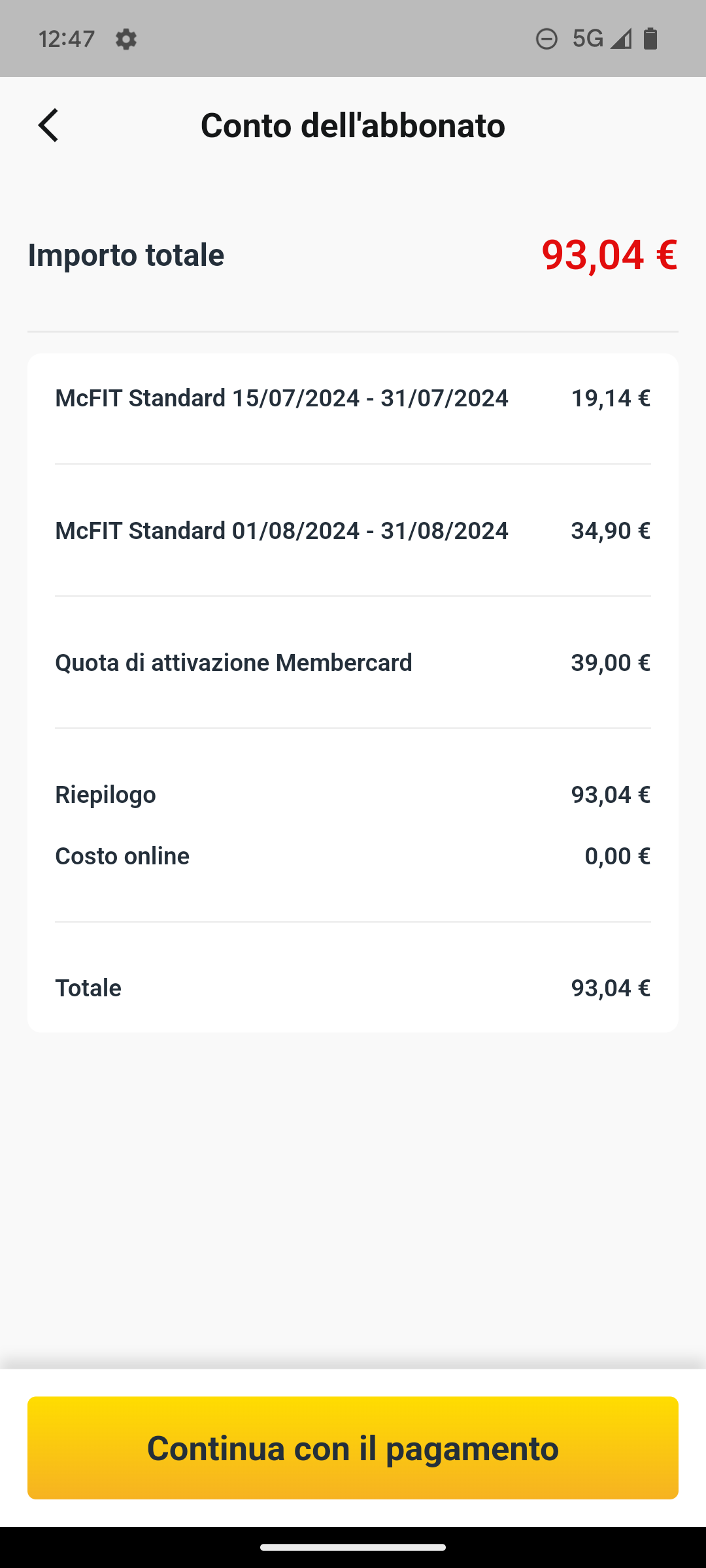The width and height of the screenshot is (706, 1568).
Task: Tap the back arrow icon
Action: 48,125
